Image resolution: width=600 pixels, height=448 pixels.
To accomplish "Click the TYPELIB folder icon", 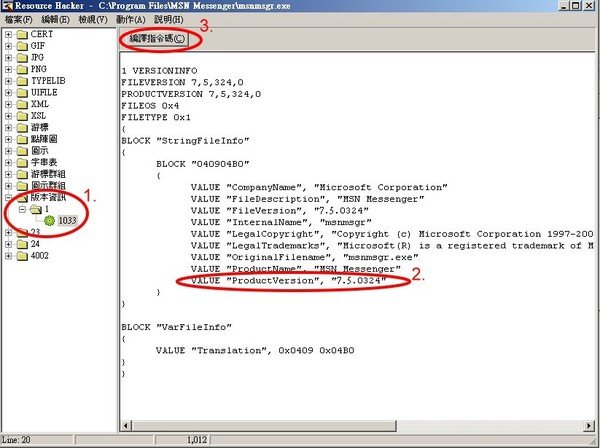I will 22,81.
